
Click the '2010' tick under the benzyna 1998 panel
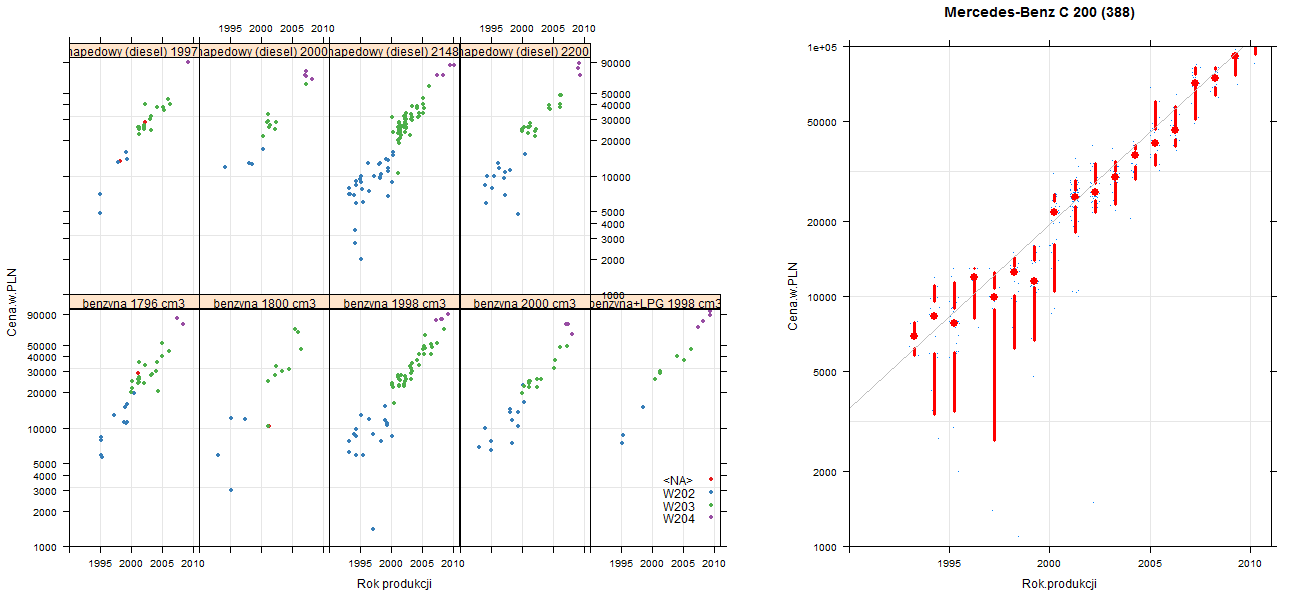tap(452, 565)
